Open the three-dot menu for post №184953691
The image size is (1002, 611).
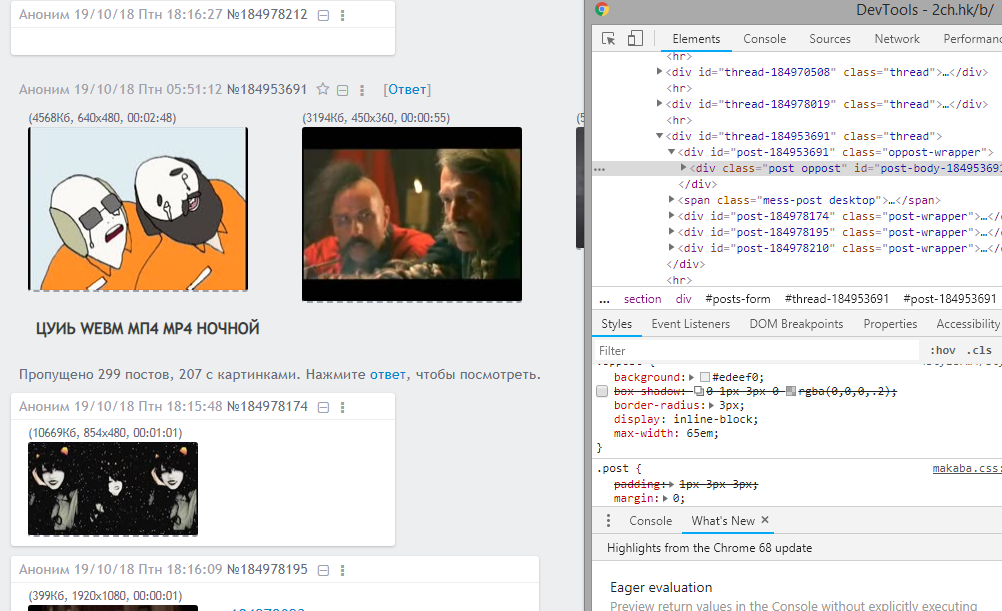(x=362, y=90)
